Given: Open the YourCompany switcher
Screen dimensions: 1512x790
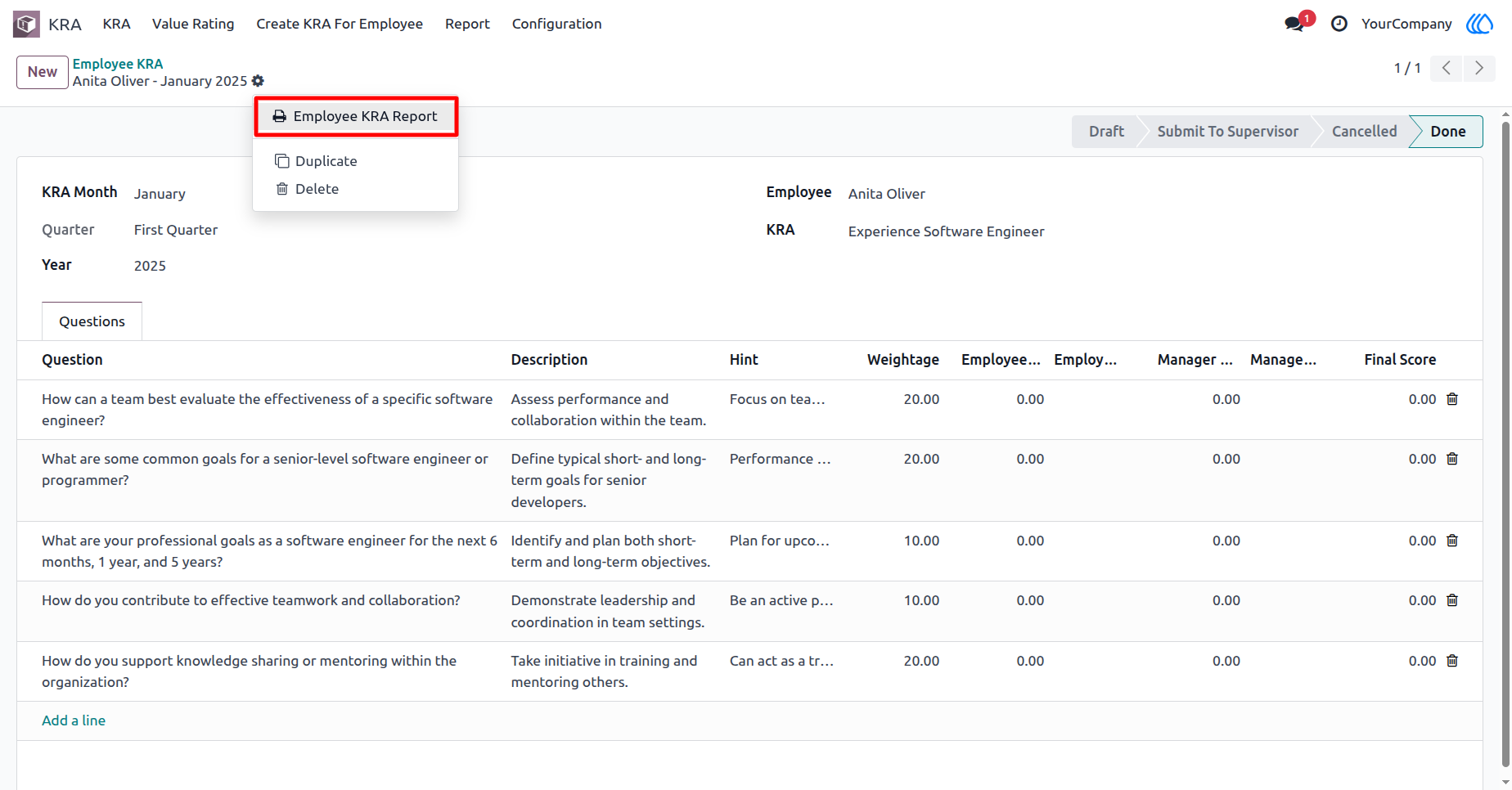Looking at the screenshot, I should 1406,24.
